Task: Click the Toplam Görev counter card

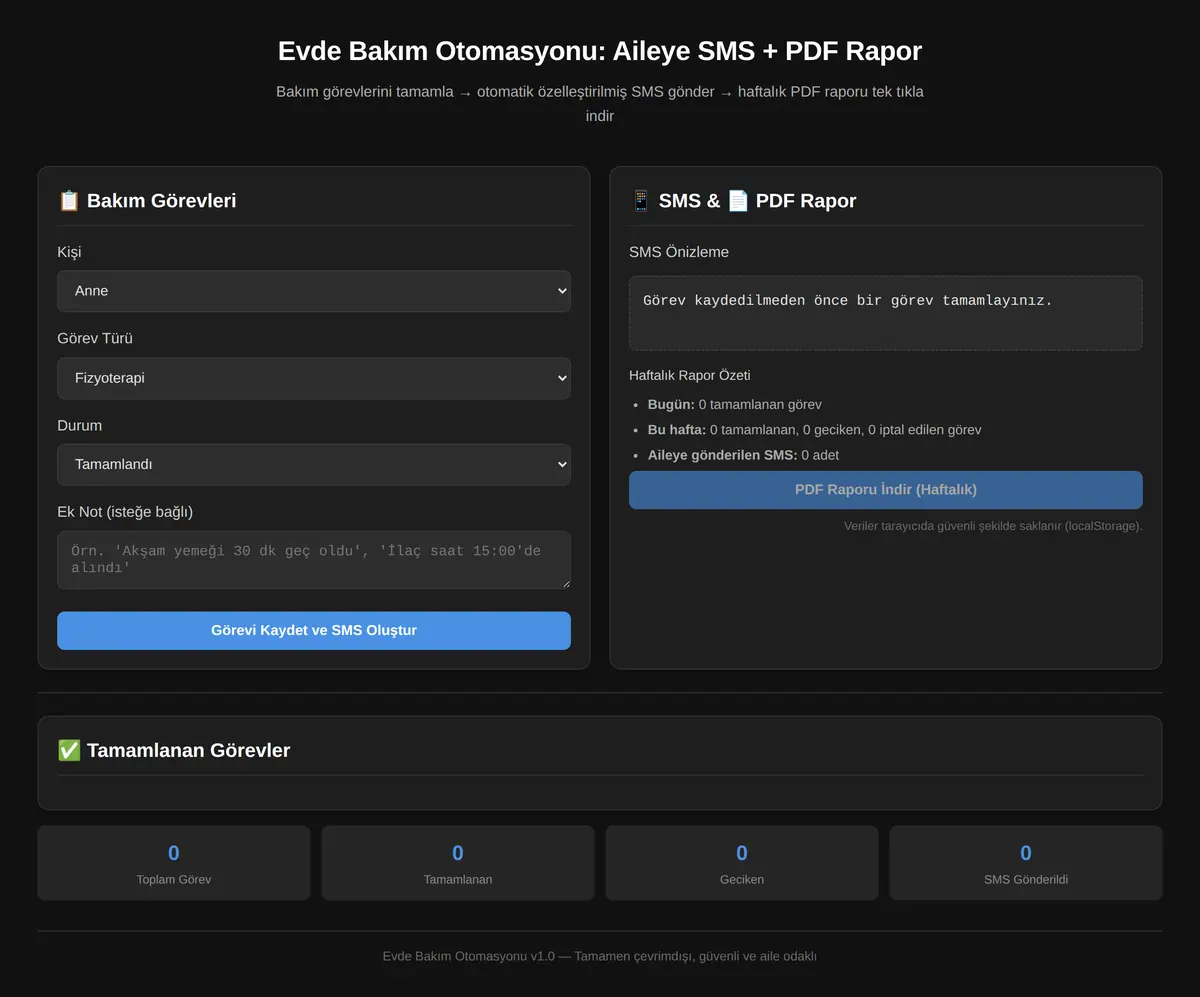Action: tap(174, 863)
